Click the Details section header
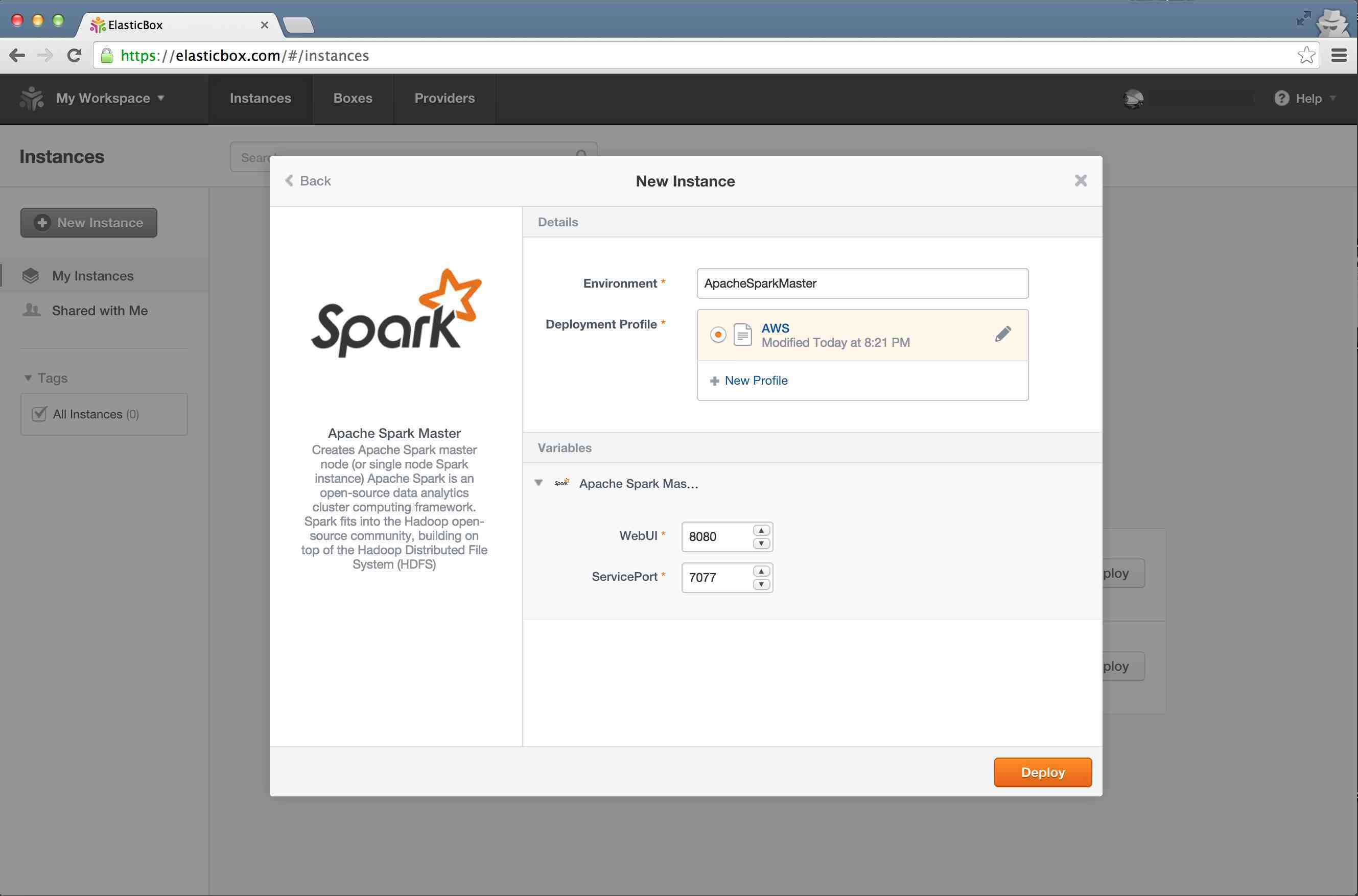The height and width of the screenshot is (896, 1358). [812, 222]
